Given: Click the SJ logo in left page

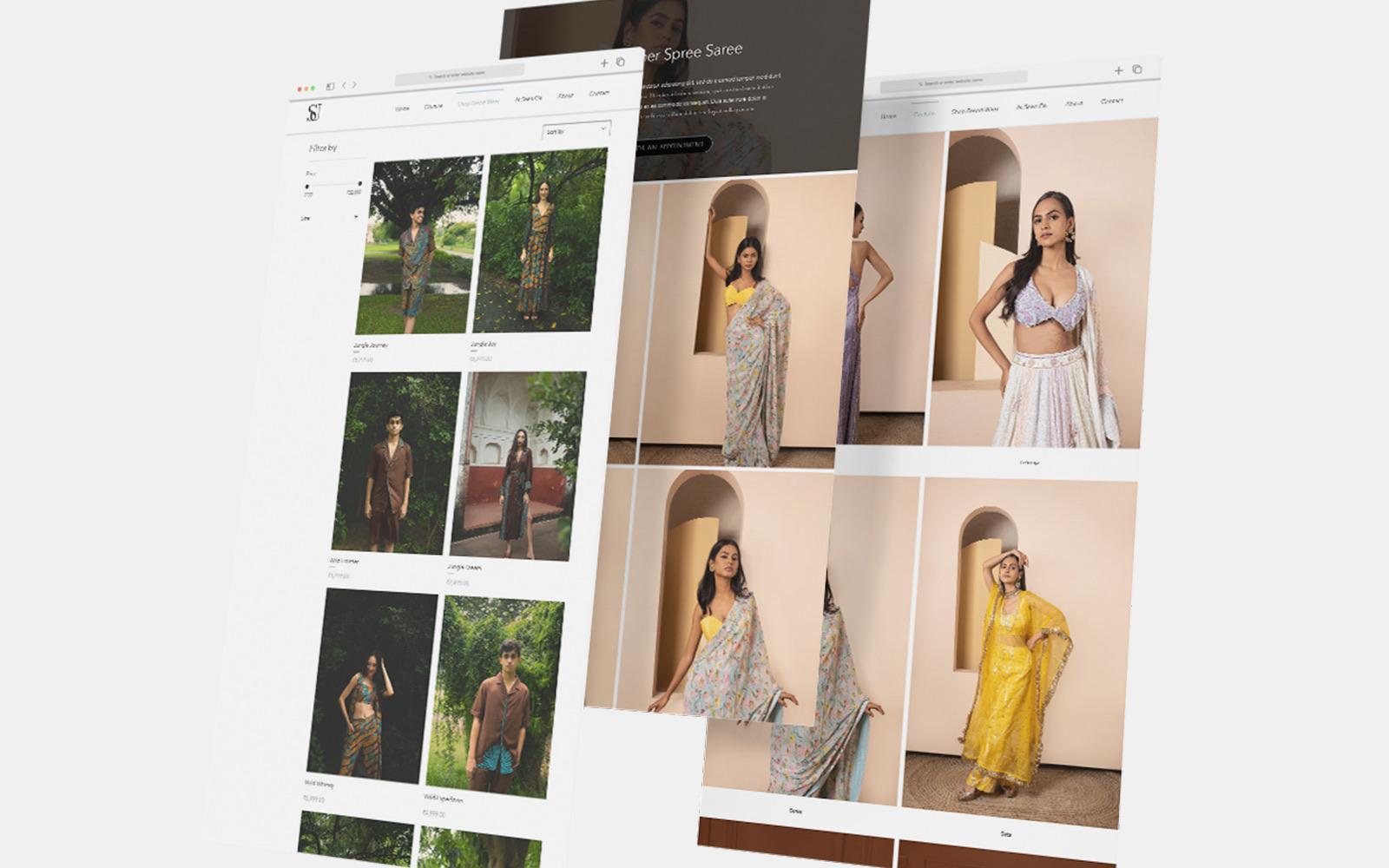Looking at the screenshot, I should click(314, 113).
